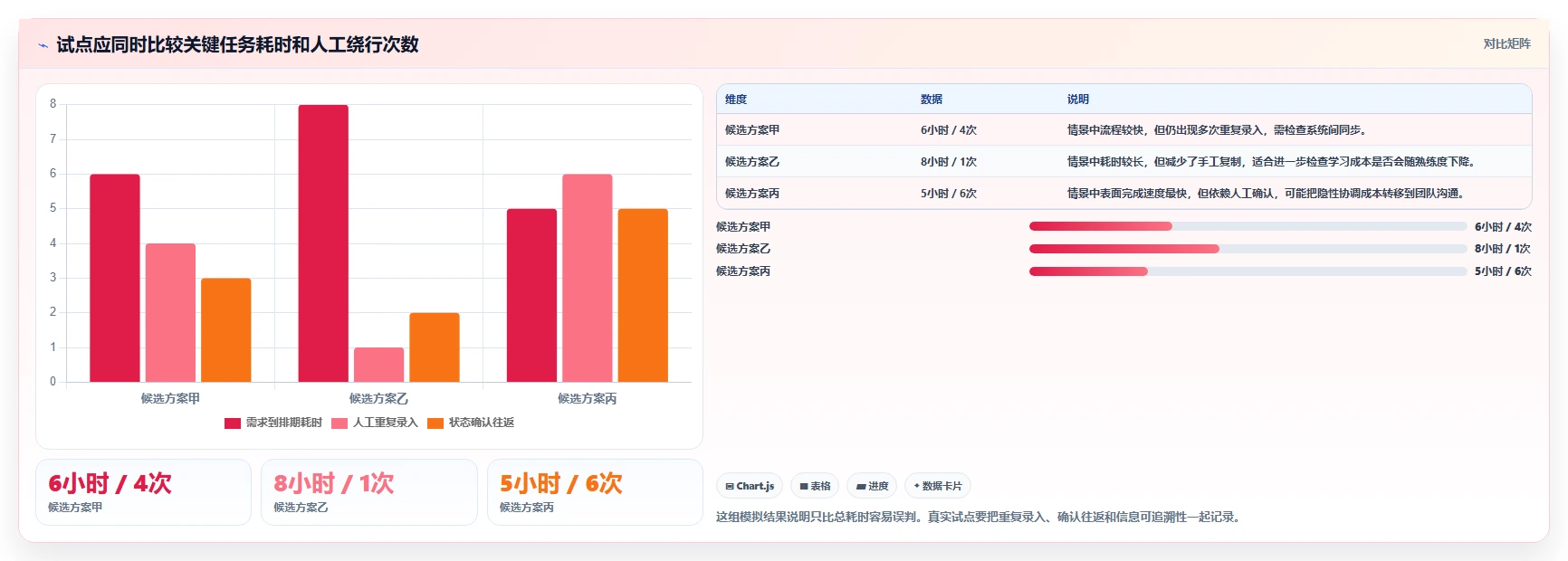Open the pink 8小时 / 1次 stat card
This screenshot has width=1568, height=561.
point(369,492)
